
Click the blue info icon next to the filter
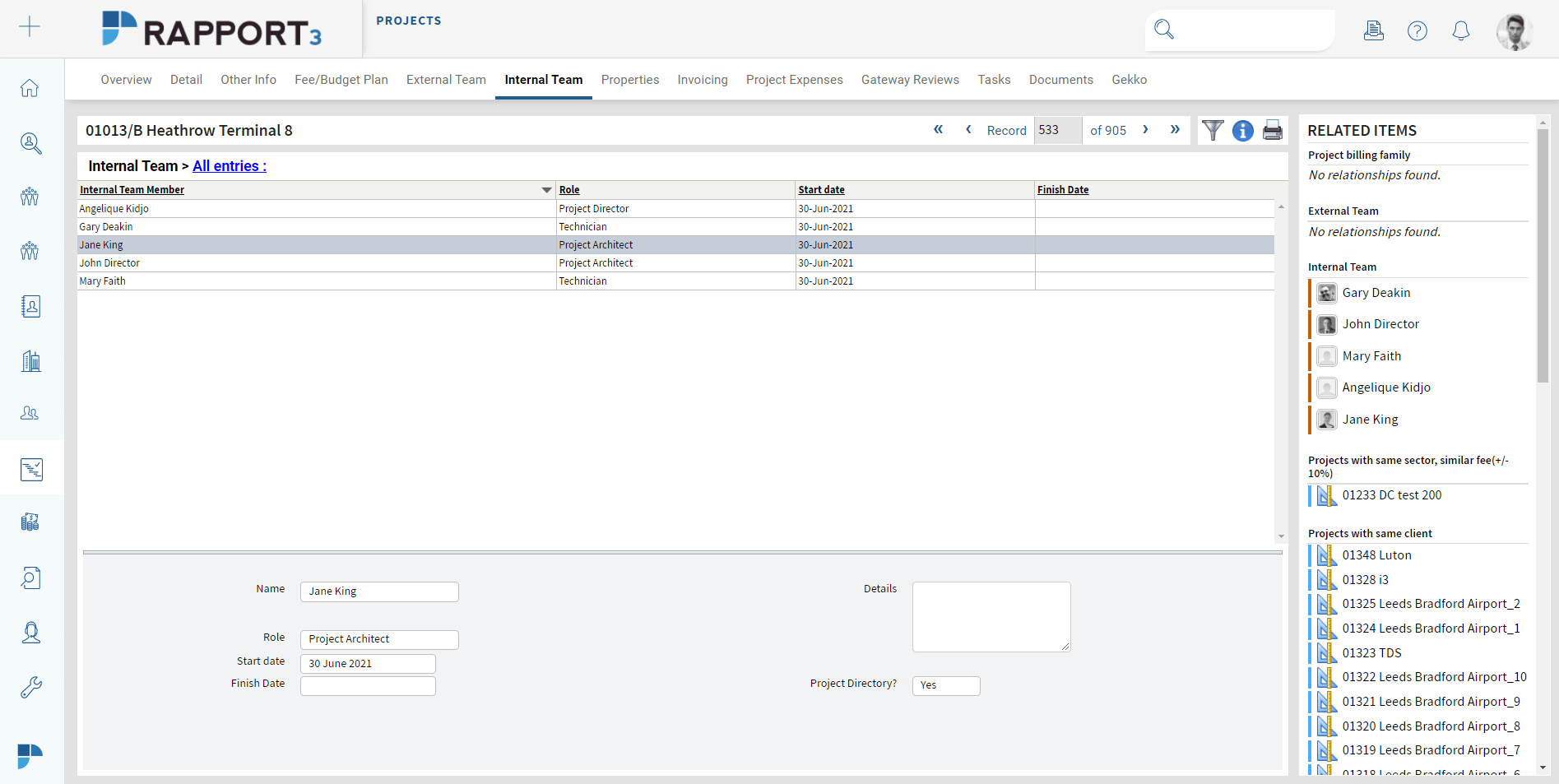click(x=1242, y=130)
